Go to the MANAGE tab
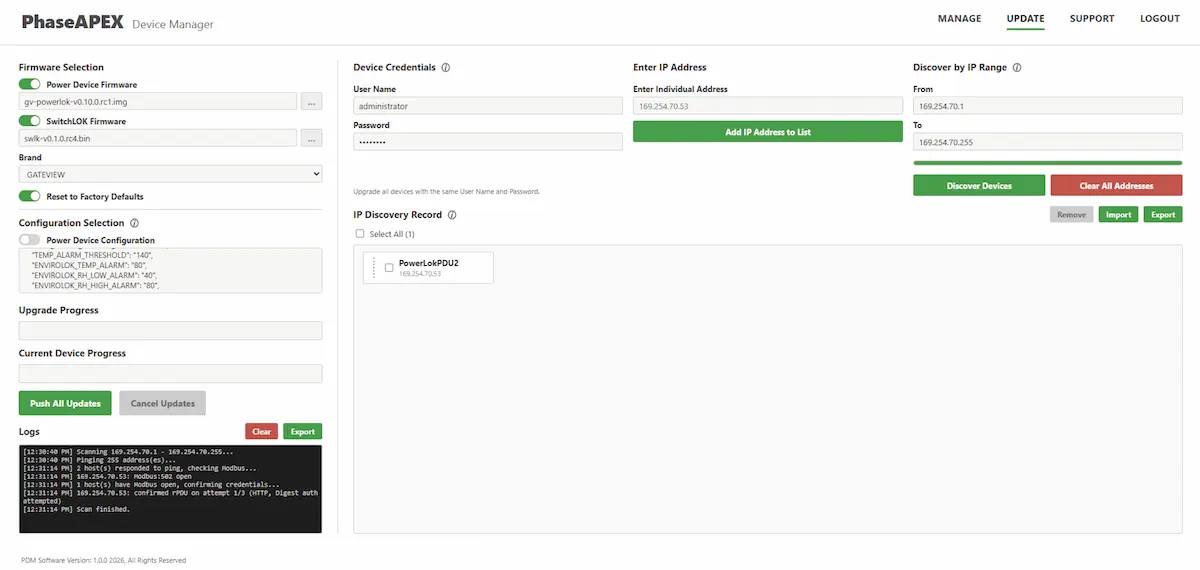Image resolution: width=1200 pixels, height=570 pixels. point(959,19)
